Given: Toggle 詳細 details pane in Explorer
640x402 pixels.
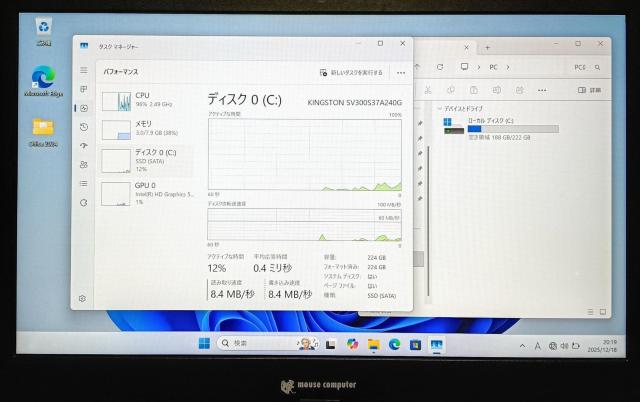Looking at the screenshot, I should pos(589,90).
